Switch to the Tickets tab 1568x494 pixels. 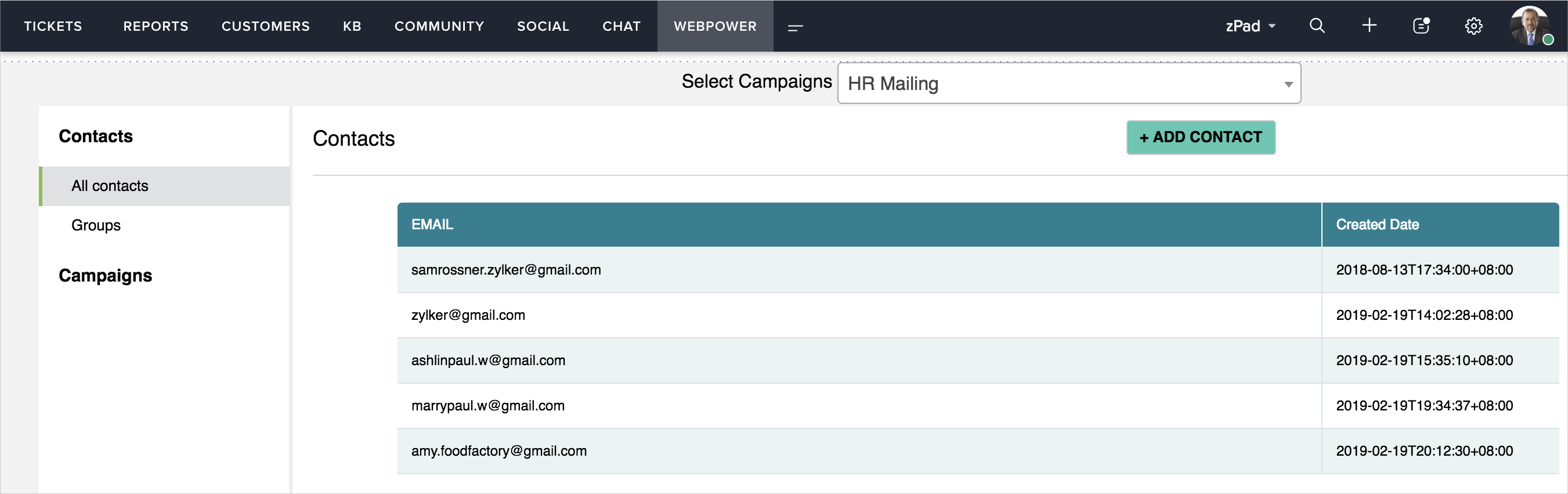[x=53, y=26]
